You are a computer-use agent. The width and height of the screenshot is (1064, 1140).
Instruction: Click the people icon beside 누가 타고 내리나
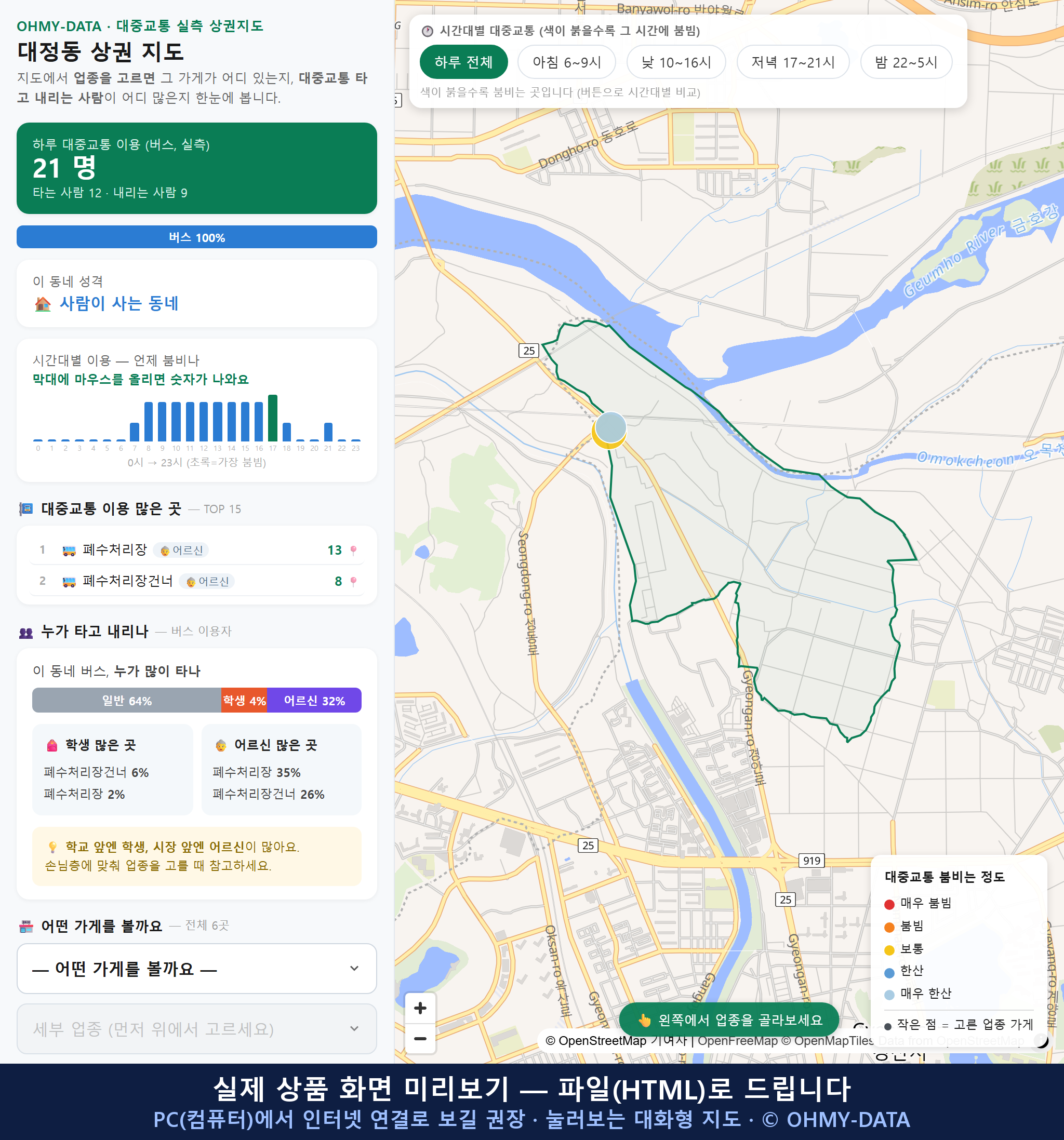[x=26, y=633]
